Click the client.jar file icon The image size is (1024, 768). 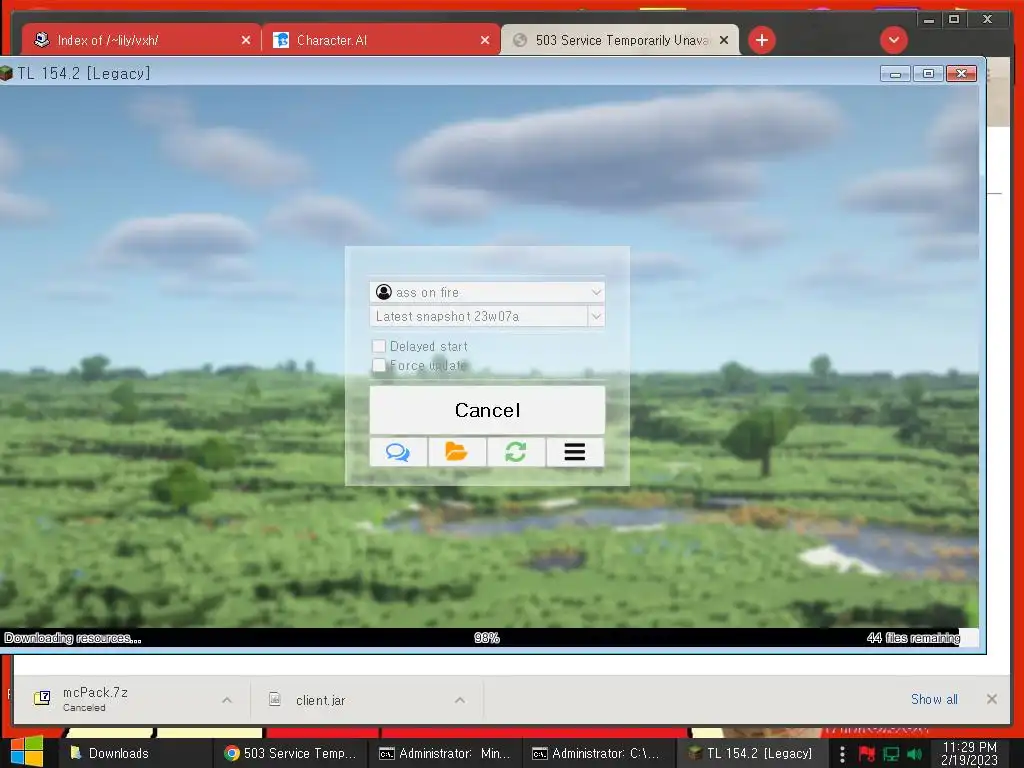coord(275,699)
